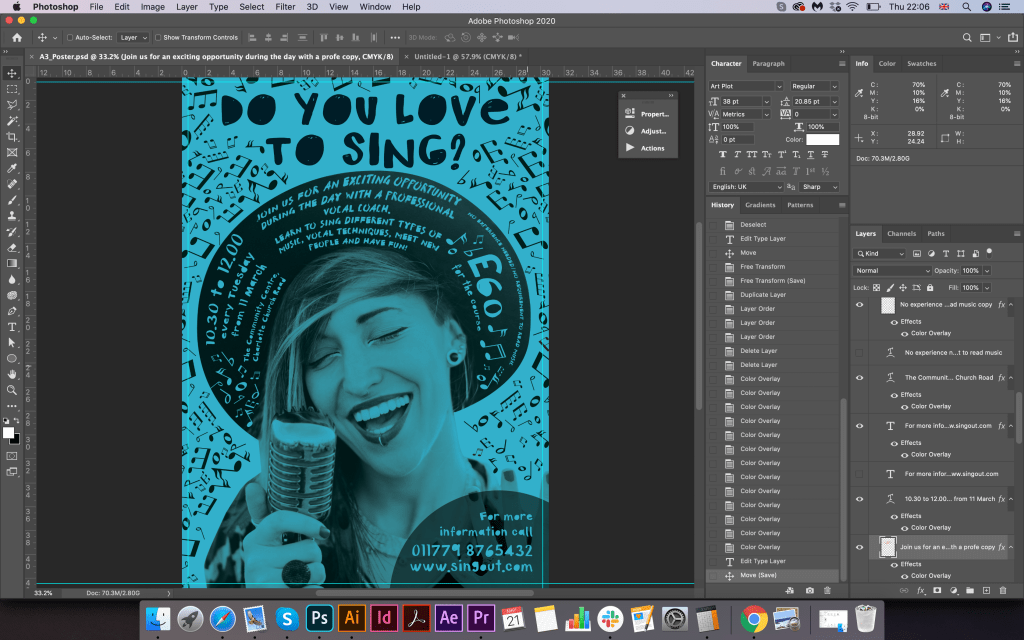Click the white text Color swatch
1024x640 pixels.
823,140
